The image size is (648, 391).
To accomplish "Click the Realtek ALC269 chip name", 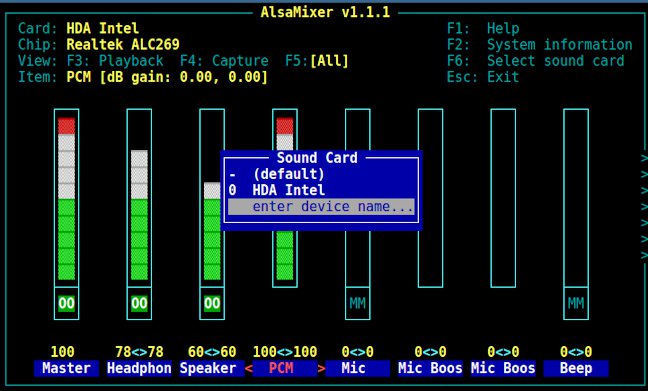I will tap(123, 45).
